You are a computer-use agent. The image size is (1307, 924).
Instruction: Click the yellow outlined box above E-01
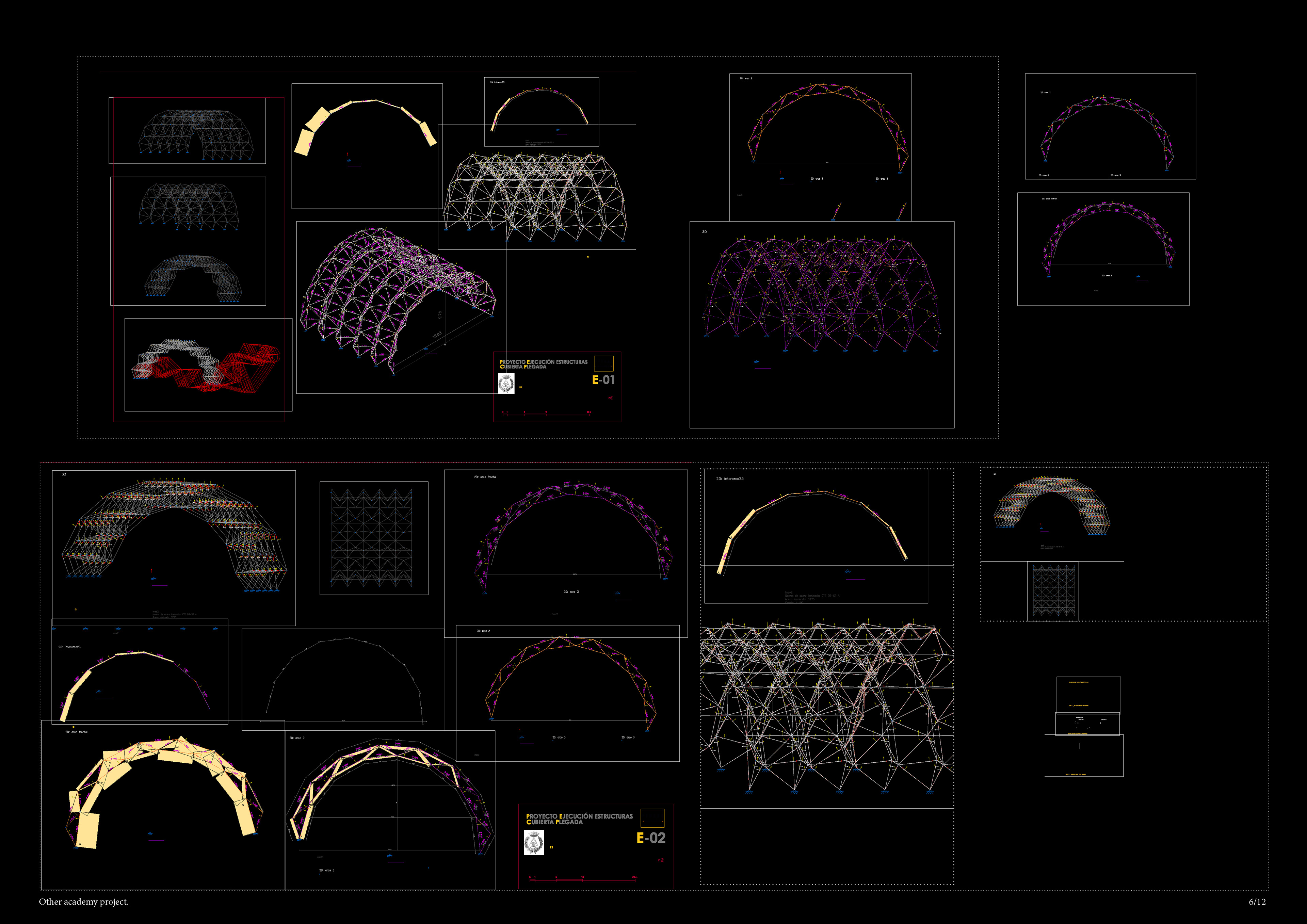click(x=603, y=363)
